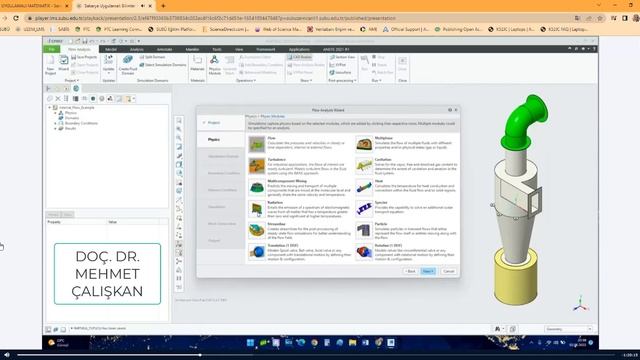Expand the Physics tree node
Viewport: 640px width, 360px height.
coord(56,113)
